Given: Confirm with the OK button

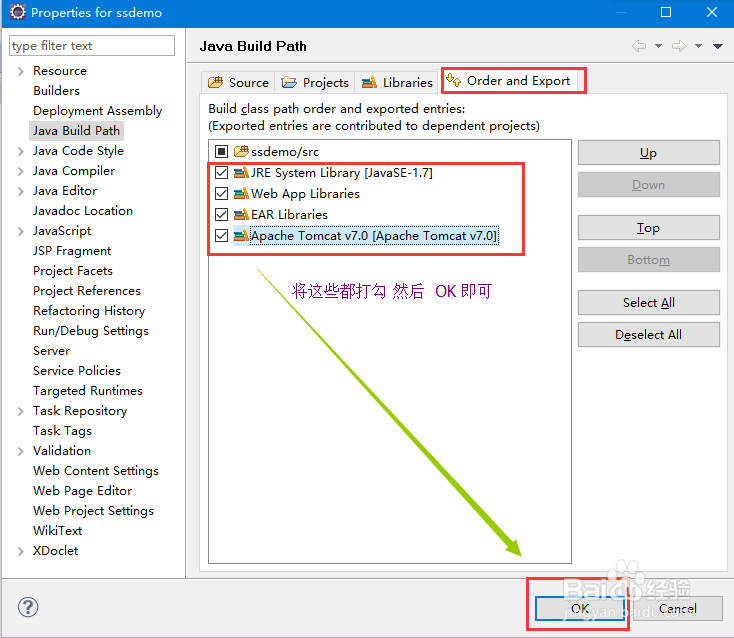Looking at the screenshot, I should pos(580,608).
